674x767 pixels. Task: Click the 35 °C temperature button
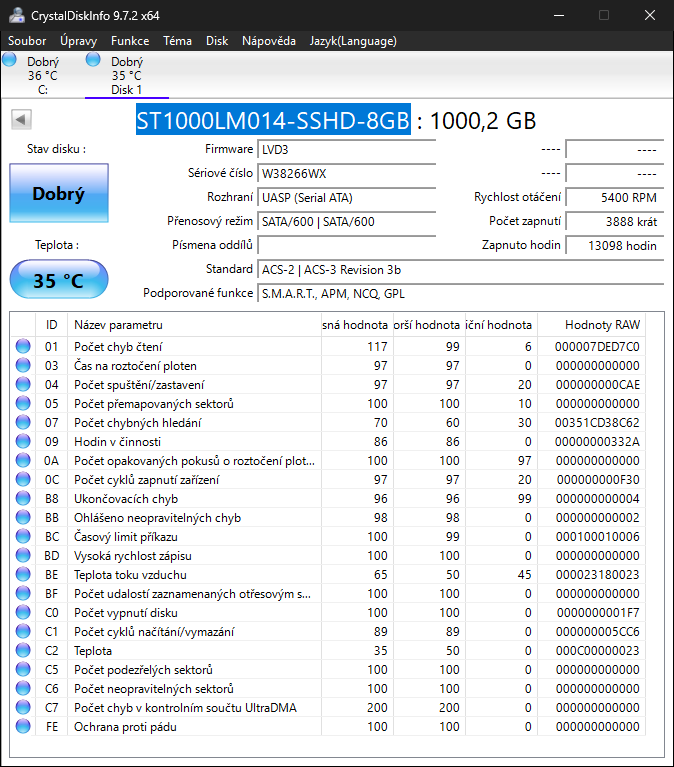[59, 279]
